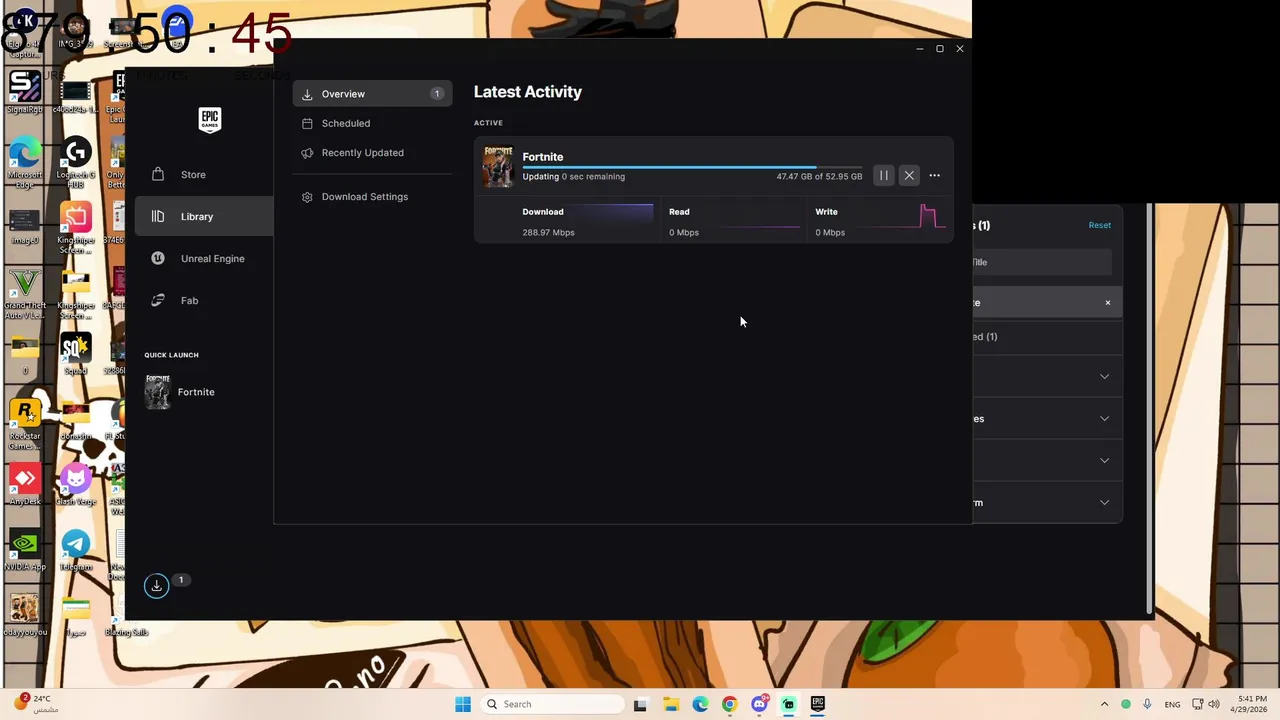Click the Epic Games logo in the sidebar

pos(209,120)
